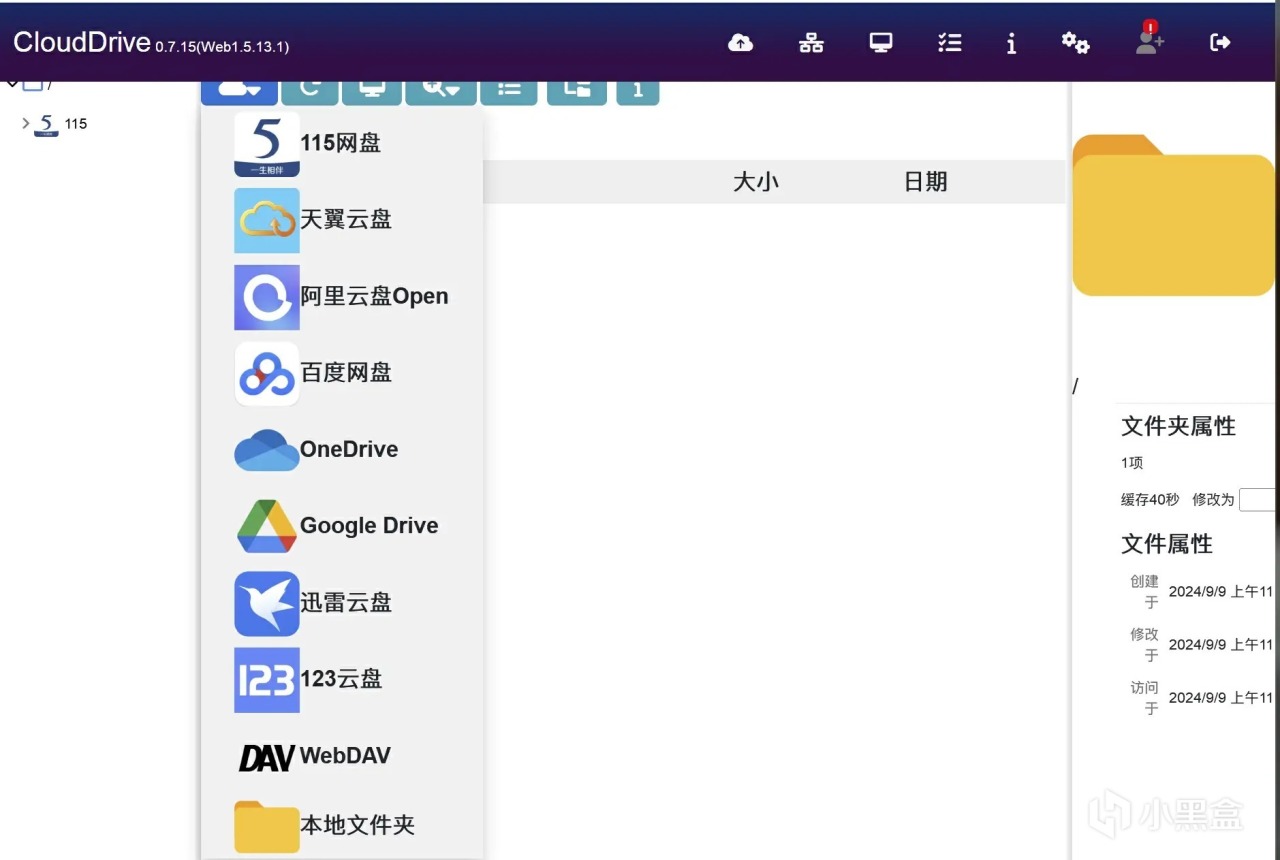Choose 百度网盘 from the cloud menu
Screen dimensions: 1280x860
coord(342,373)
